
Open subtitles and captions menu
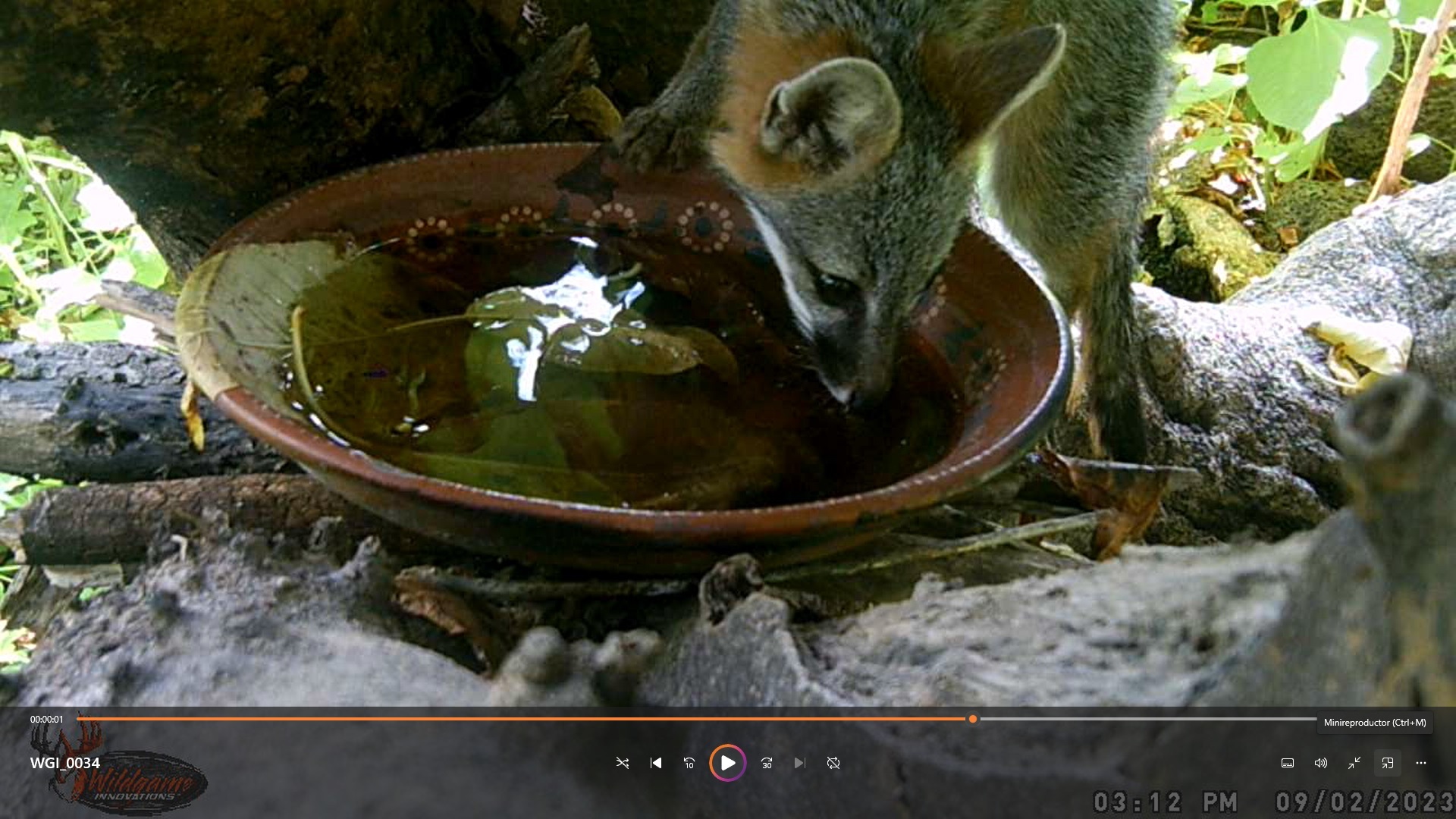coord(1288,763)
